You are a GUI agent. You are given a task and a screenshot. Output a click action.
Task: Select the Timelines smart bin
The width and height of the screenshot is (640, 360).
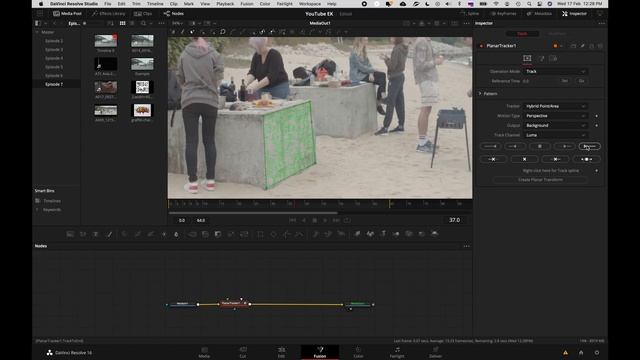[52, 201]
